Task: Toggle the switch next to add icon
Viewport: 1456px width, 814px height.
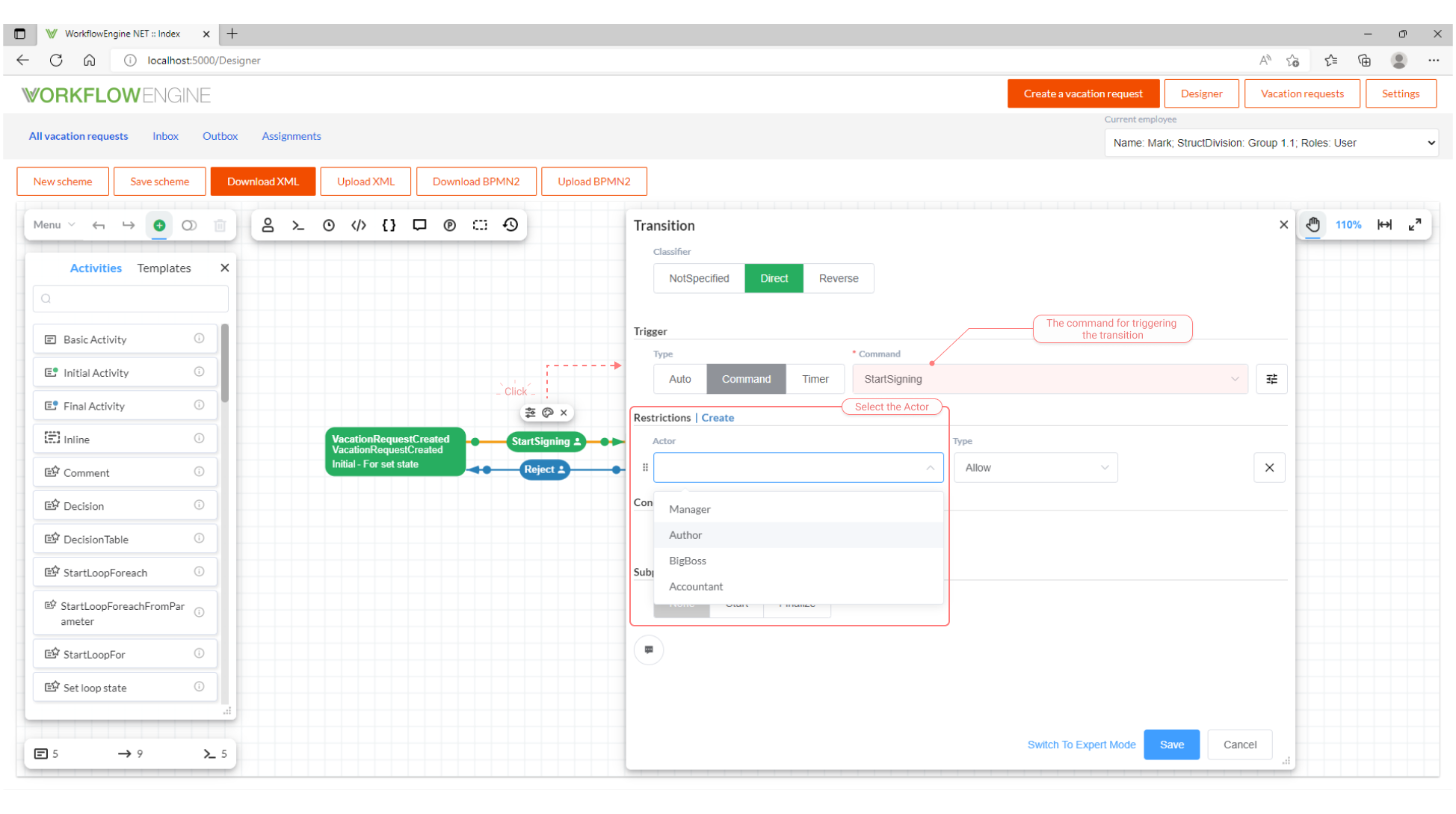Action: [x=189, y=225]
